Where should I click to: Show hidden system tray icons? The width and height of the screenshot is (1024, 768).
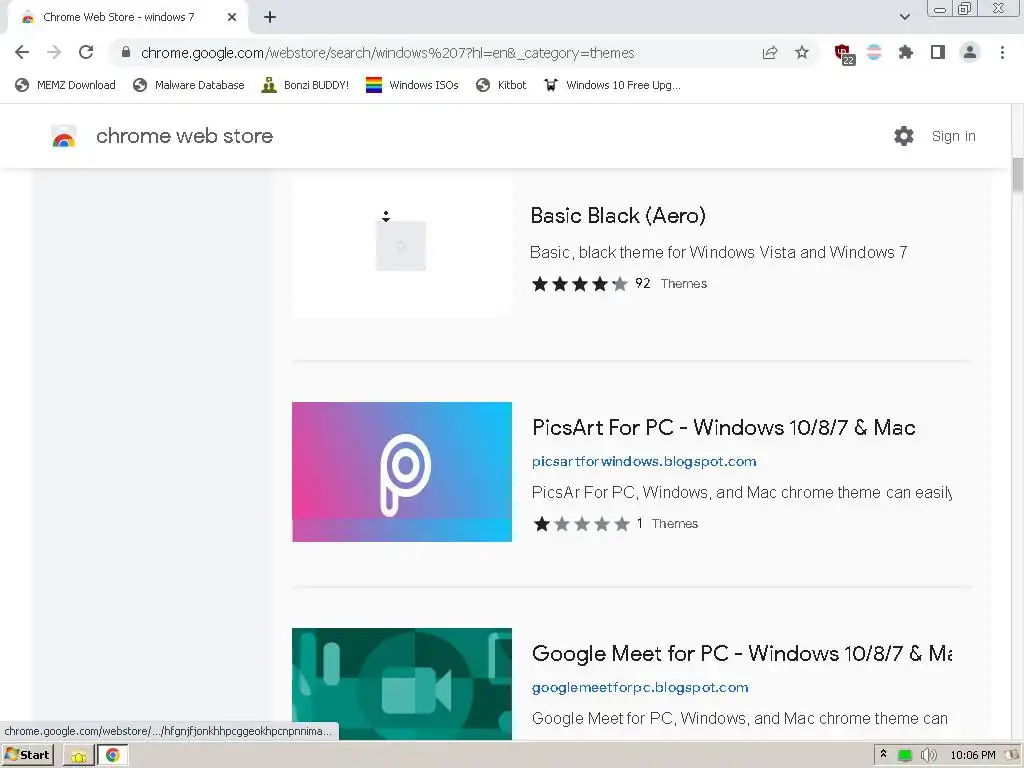884,754
